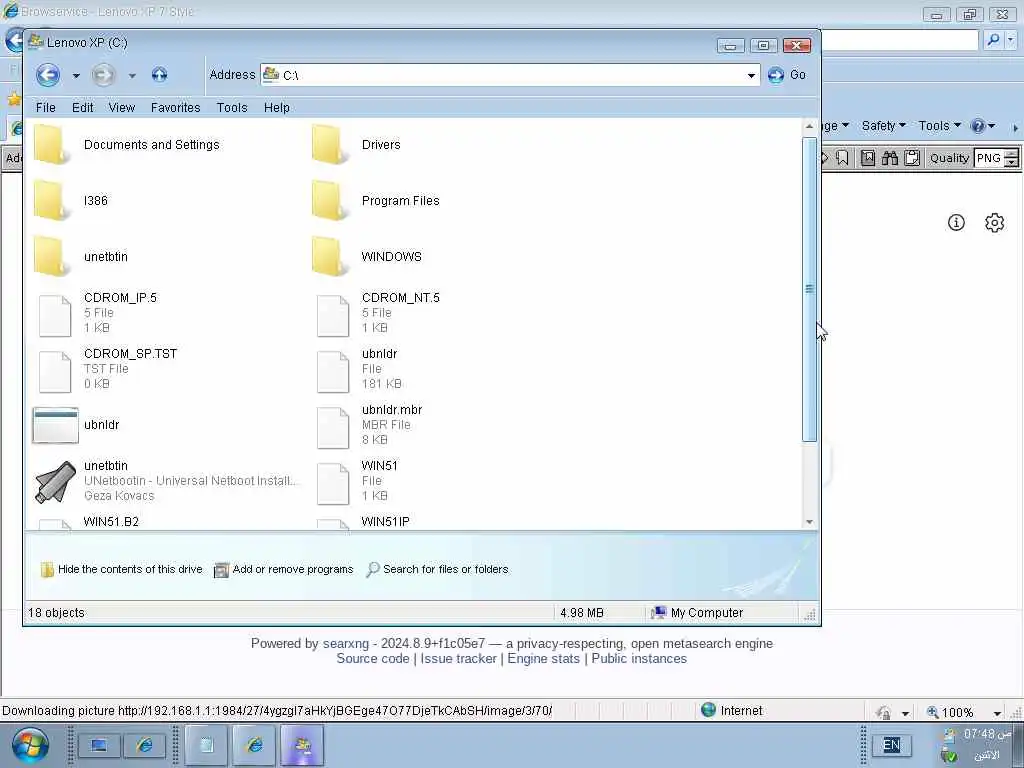
Task: Select the I386 folder
Action: click(71, 200)
